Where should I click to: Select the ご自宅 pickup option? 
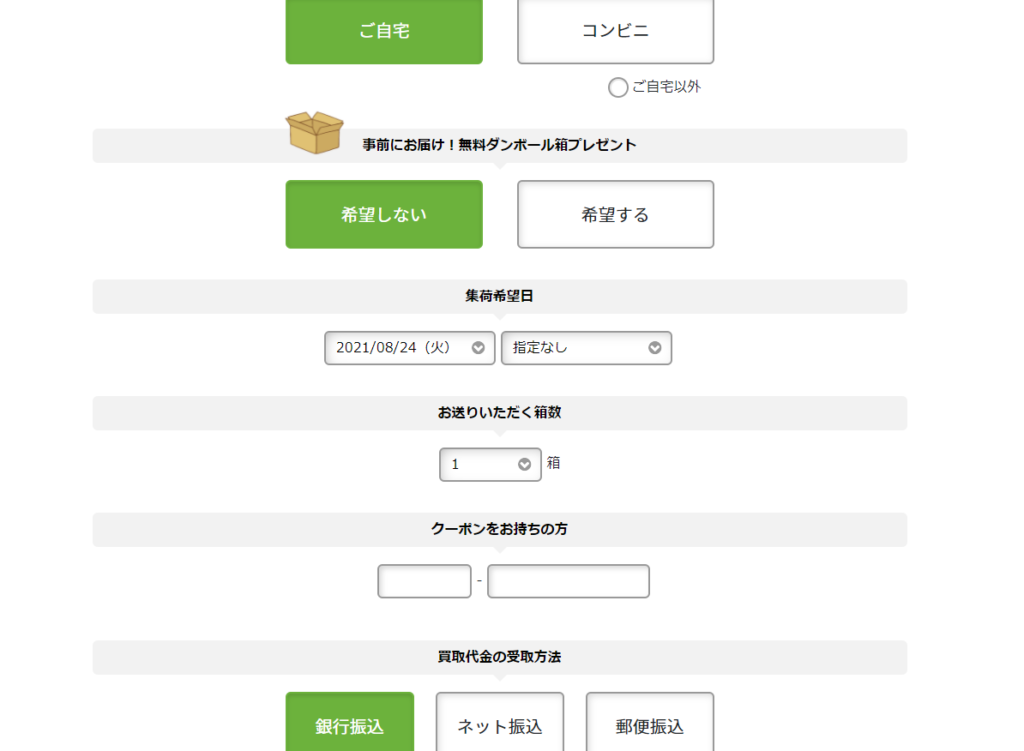384,31
